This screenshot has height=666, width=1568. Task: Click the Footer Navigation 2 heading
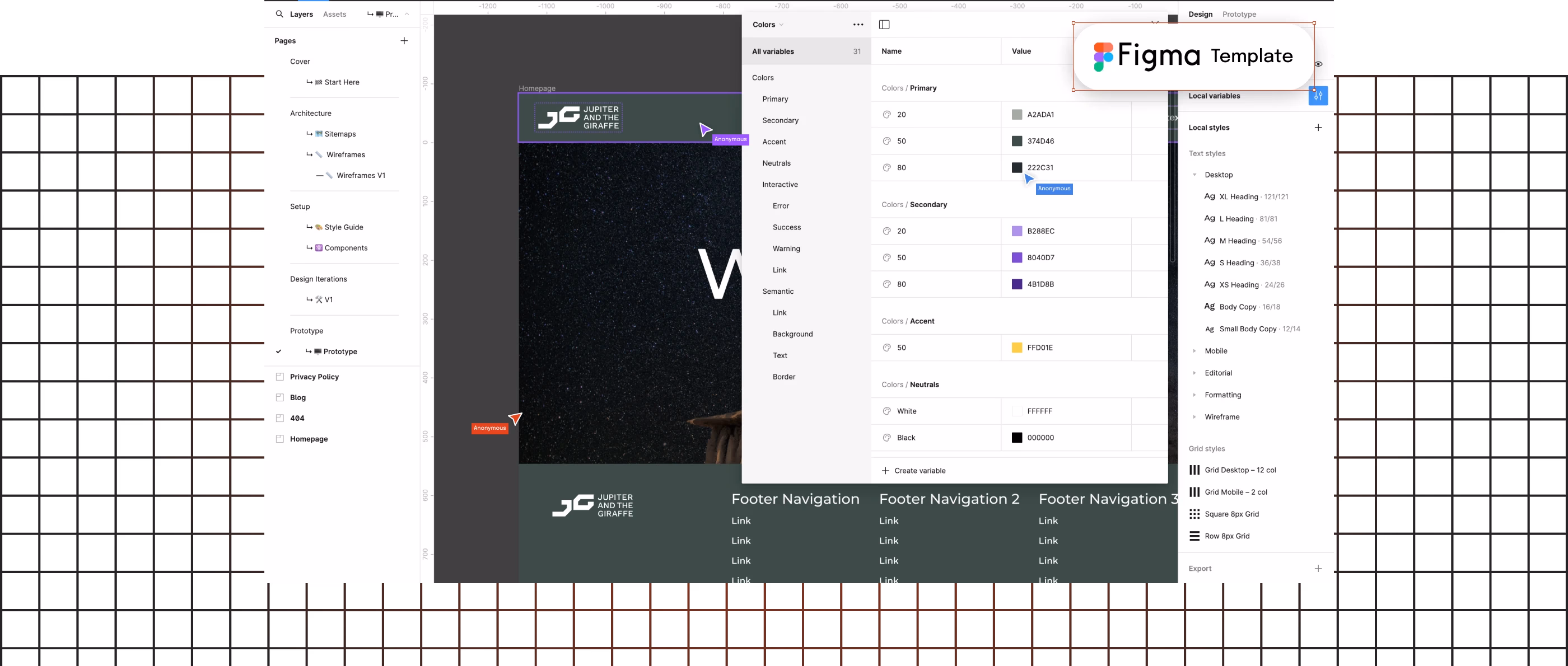[x=949, y=499]
